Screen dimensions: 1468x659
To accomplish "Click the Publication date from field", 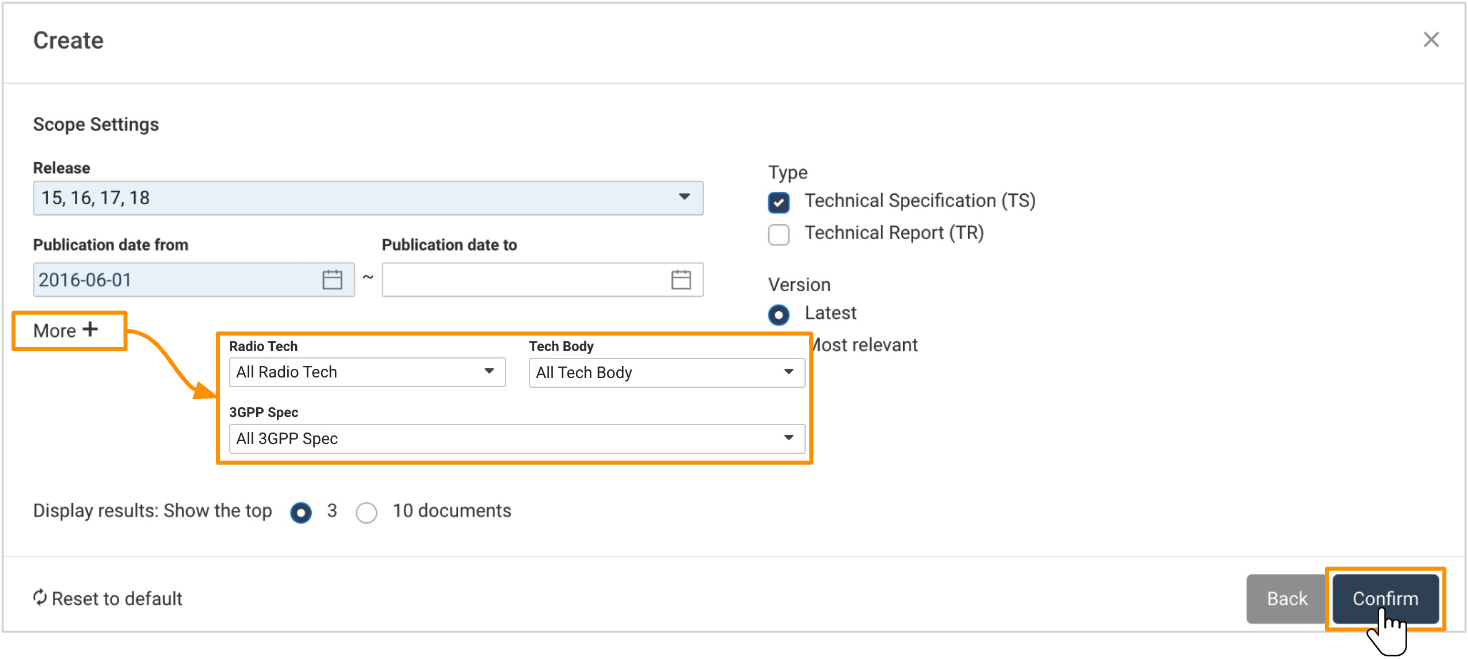I will (194, 280).
